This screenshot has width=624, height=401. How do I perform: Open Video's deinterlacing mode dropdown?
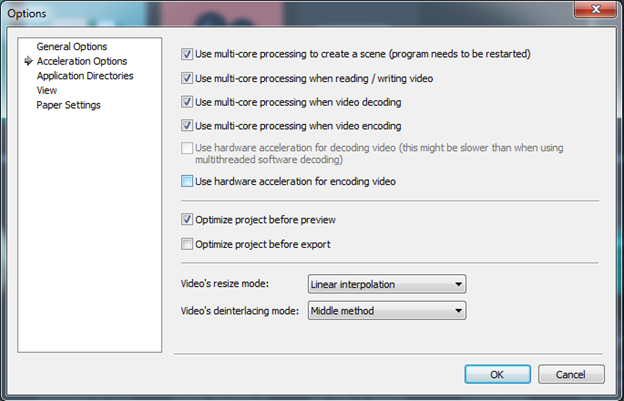coord(387,310)
